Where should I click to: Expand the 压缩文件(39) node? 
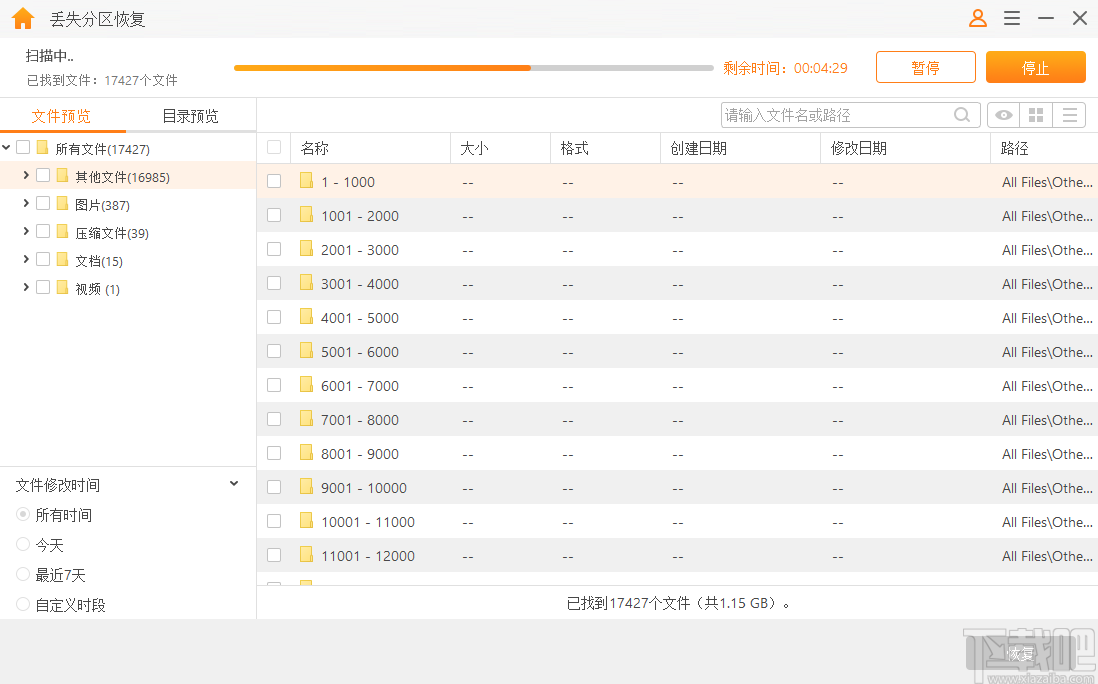[x=26, y=231]
